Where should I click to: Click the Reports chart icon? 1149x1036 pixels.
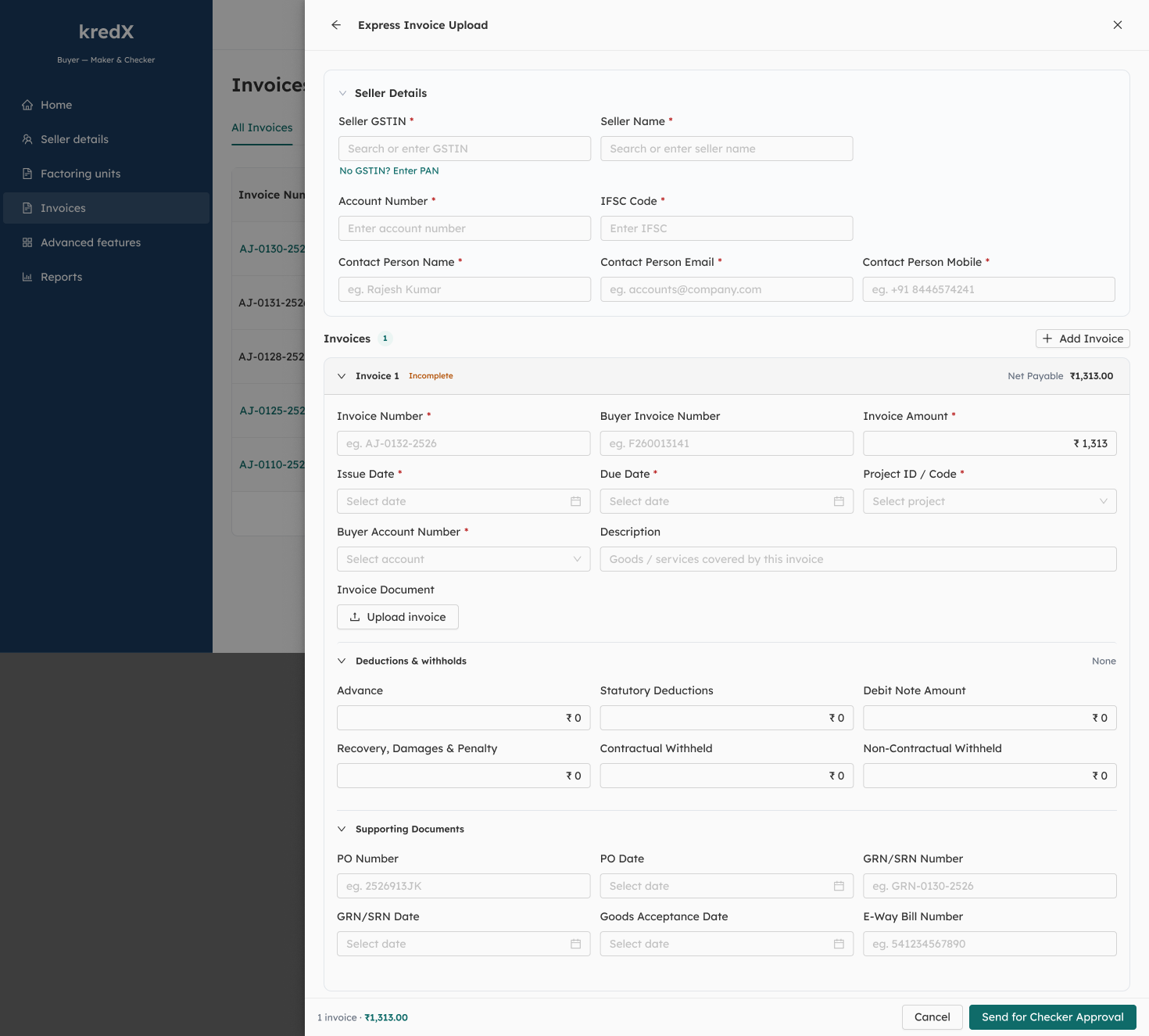tap(27, 277)
